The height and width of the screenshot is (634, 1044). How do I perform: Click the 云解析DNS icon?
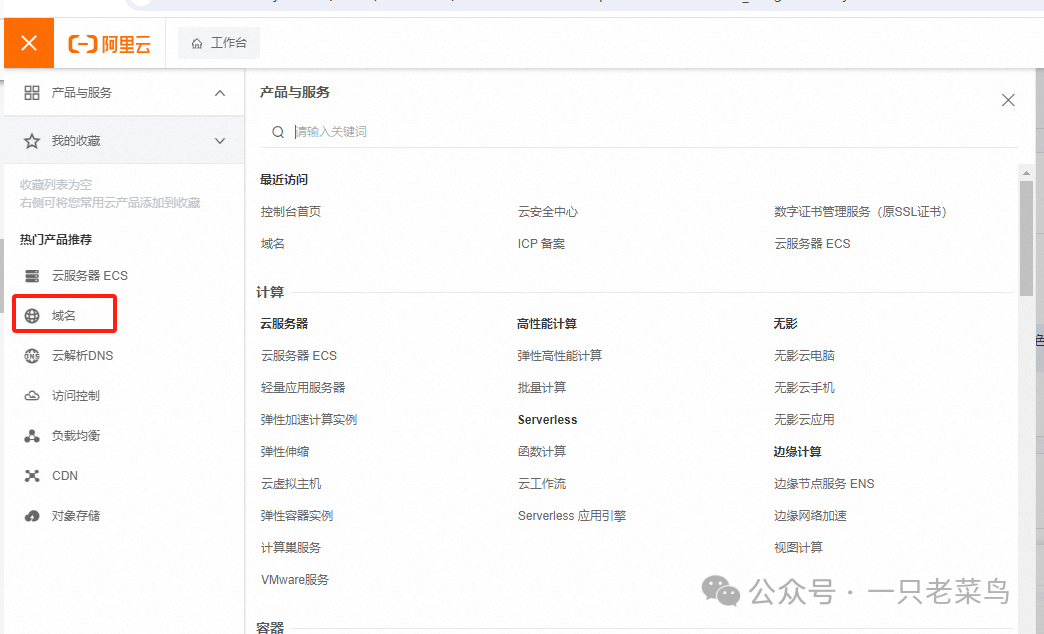[32, 356]
